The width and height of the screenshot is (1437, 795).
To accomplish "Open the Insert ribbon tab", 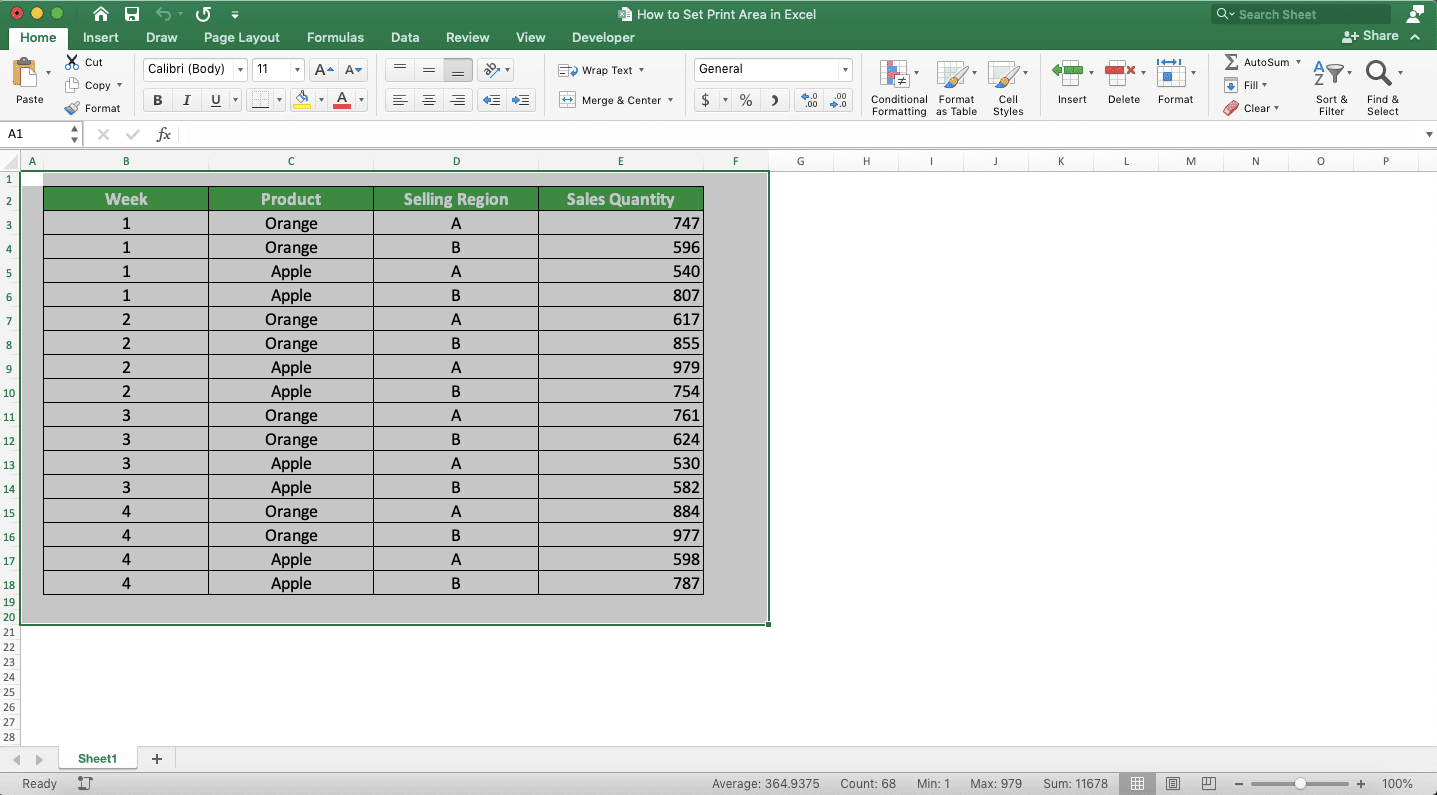I will 100,38.
